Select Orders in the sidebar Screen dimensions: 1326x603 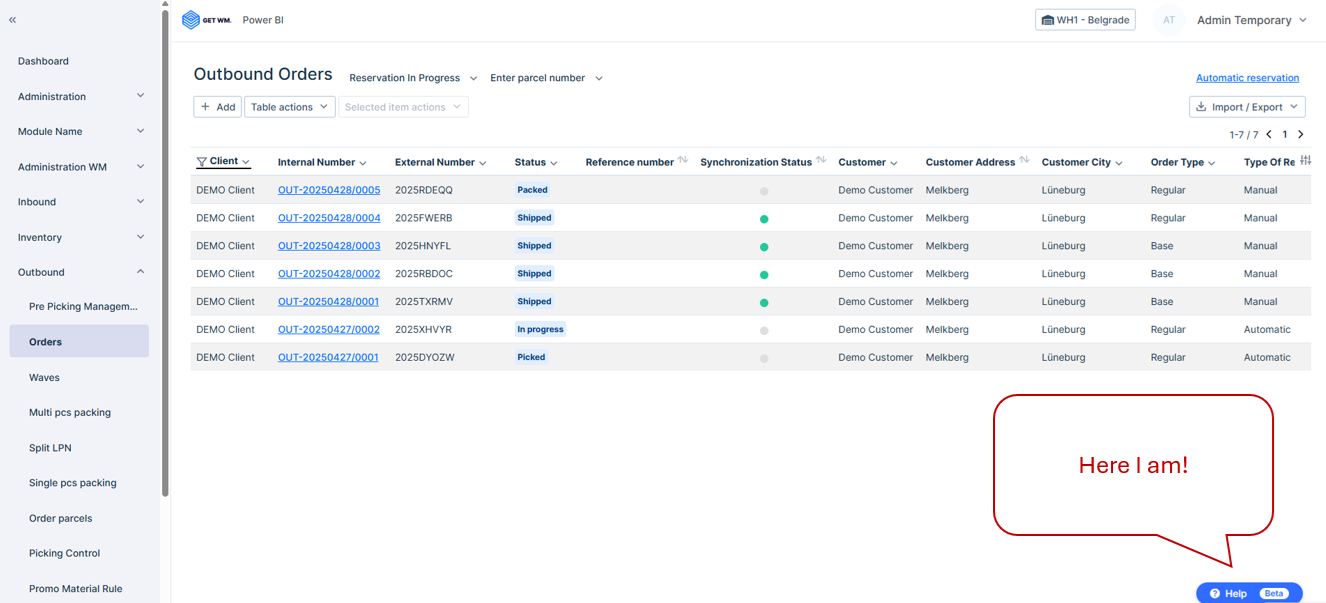tap(79, 341)
